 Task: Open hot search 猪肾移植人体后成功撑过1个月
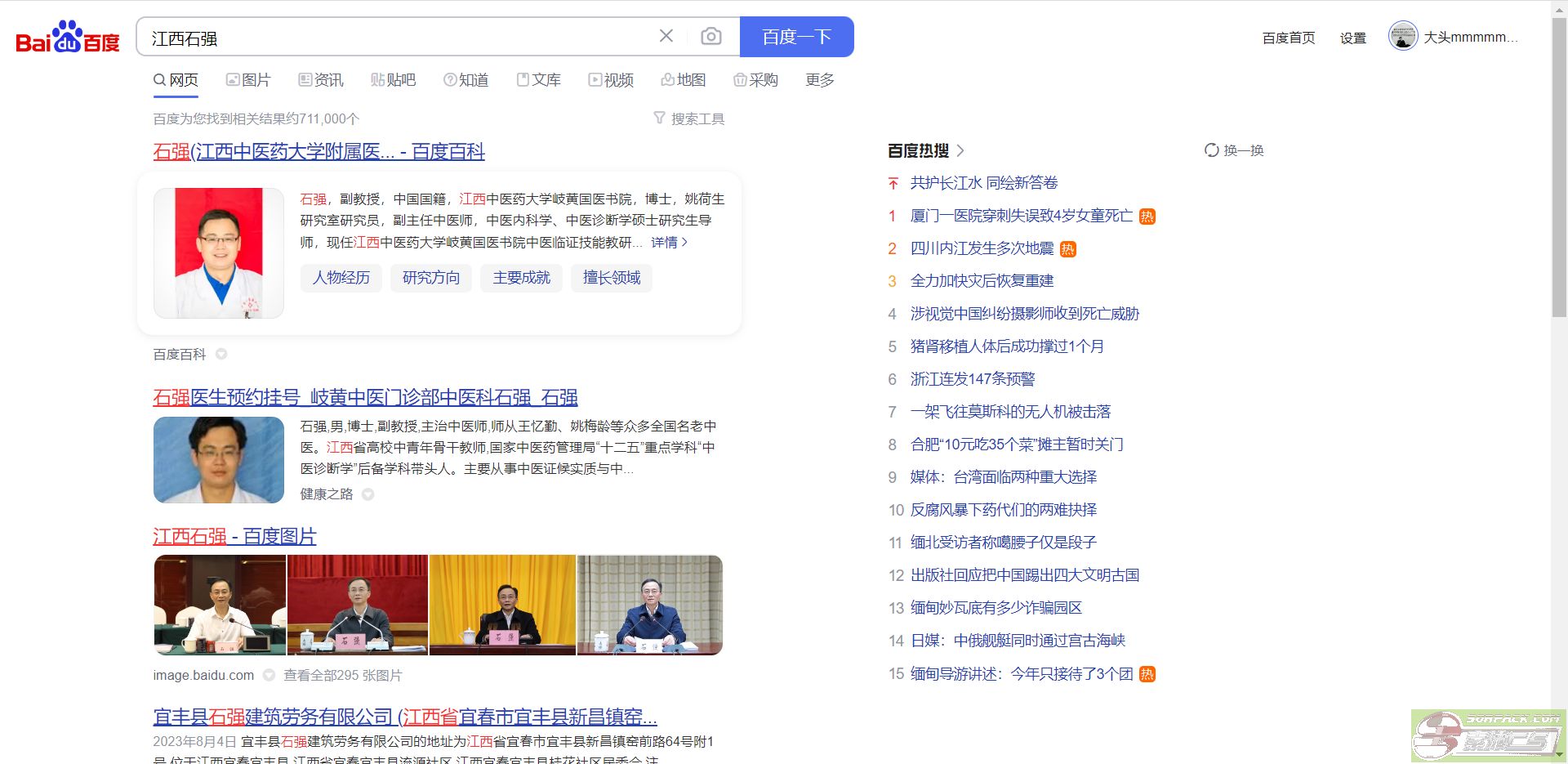click(x=1007, y=346)
